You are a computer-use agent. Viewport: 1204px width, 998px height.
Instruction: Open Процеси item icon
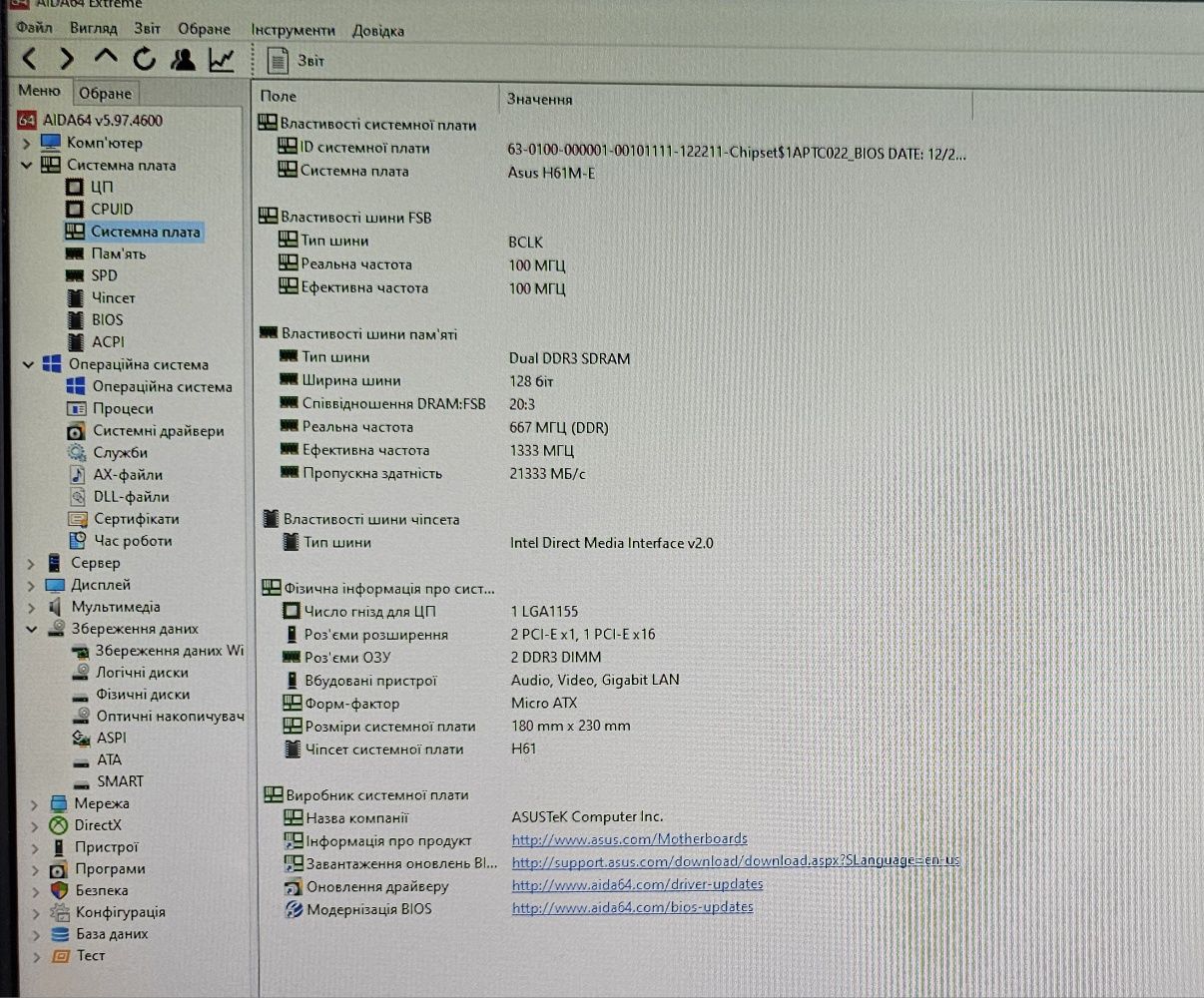pos(76,408)
